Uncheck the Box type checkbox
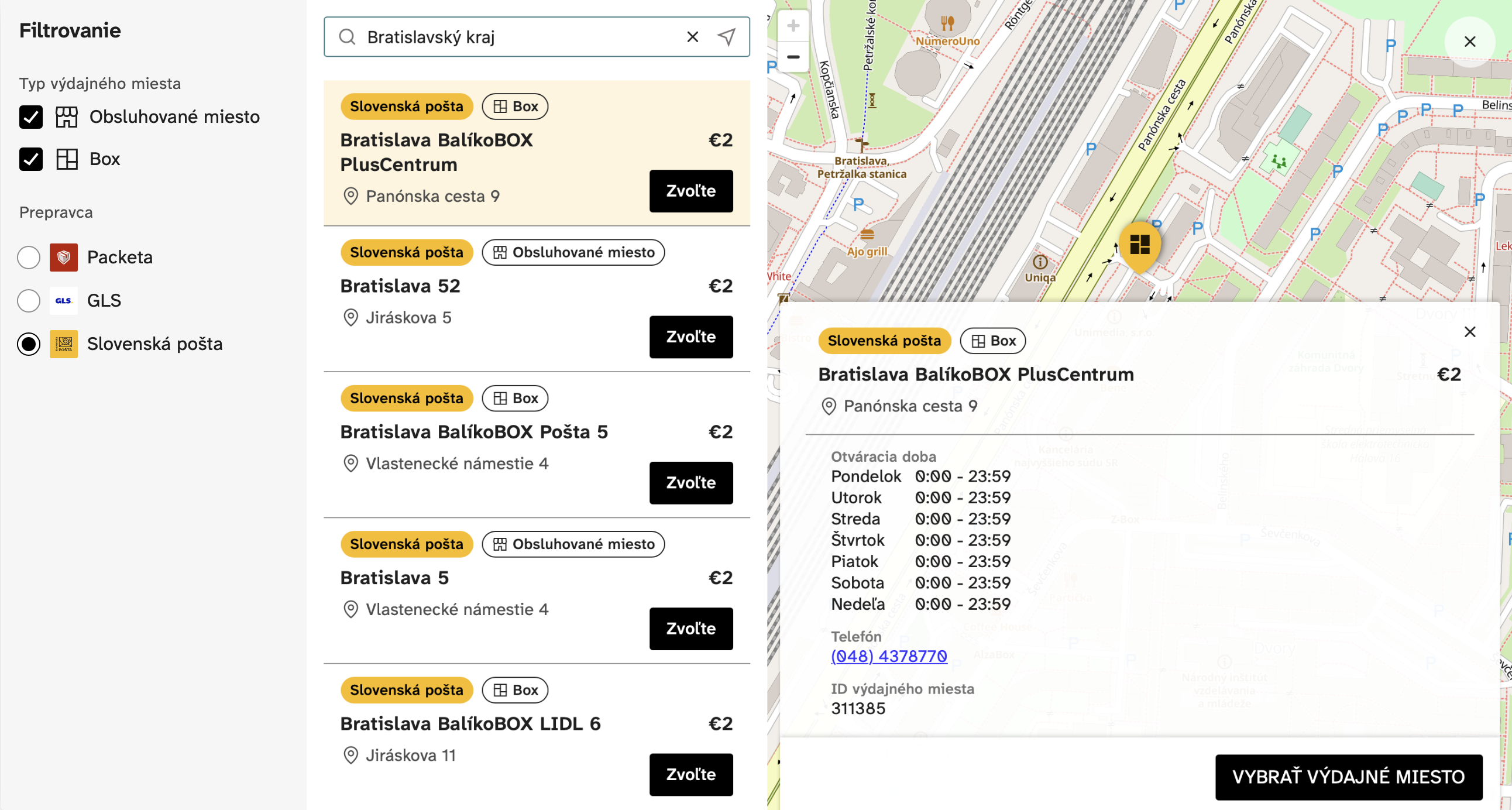1512x810 pixels. (30, 159)
